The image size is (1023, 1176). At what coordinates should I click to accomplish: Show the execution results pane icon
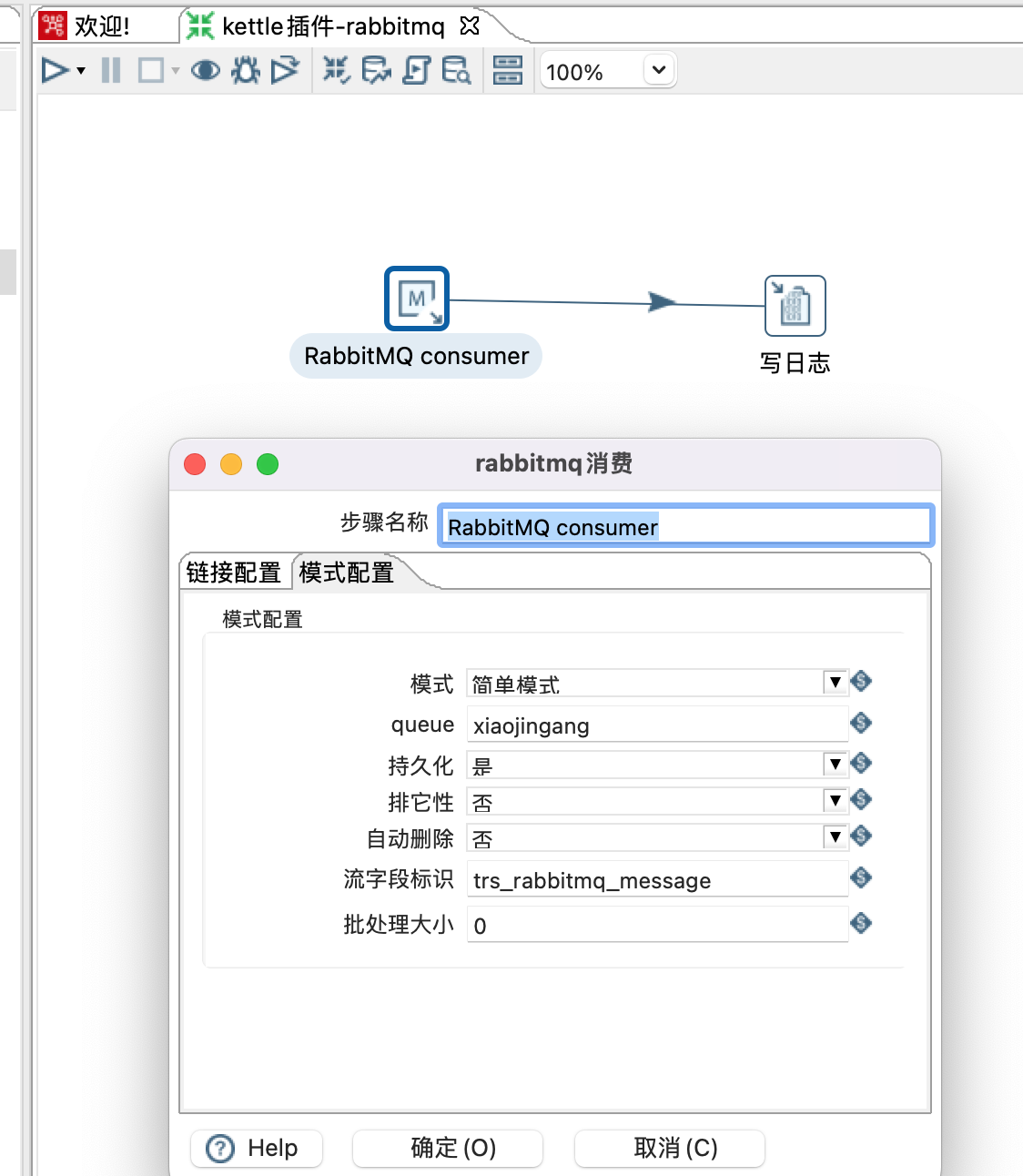(508, 70)
